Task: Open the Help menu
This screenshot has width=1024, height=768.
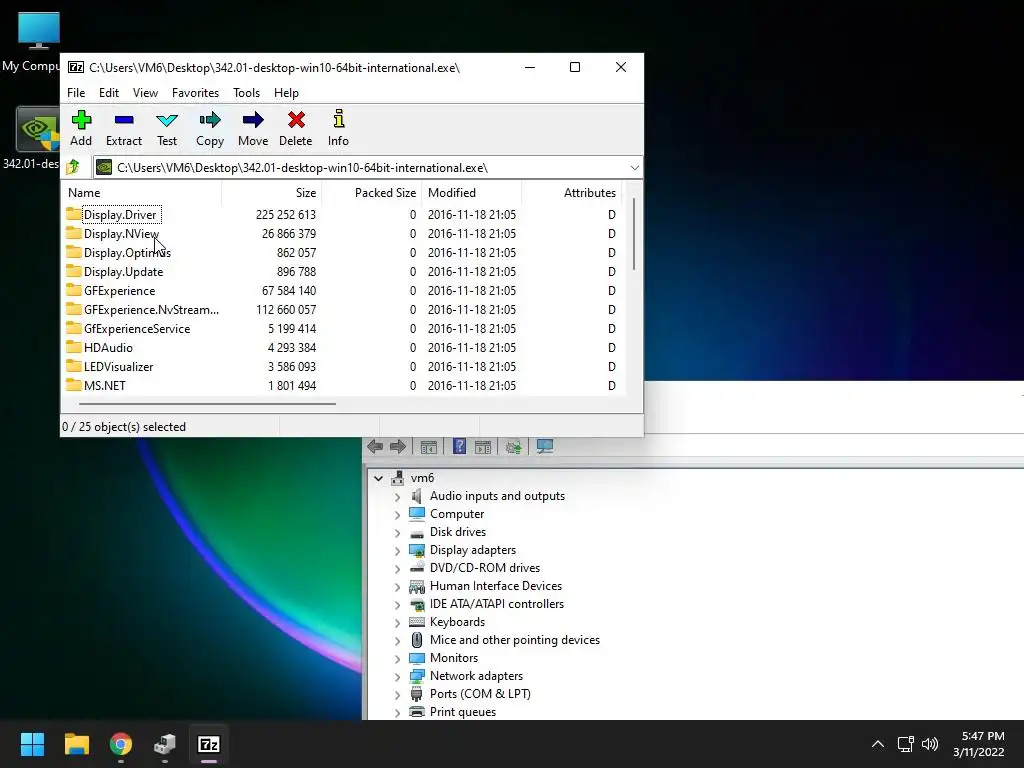Action: [286, 93]
